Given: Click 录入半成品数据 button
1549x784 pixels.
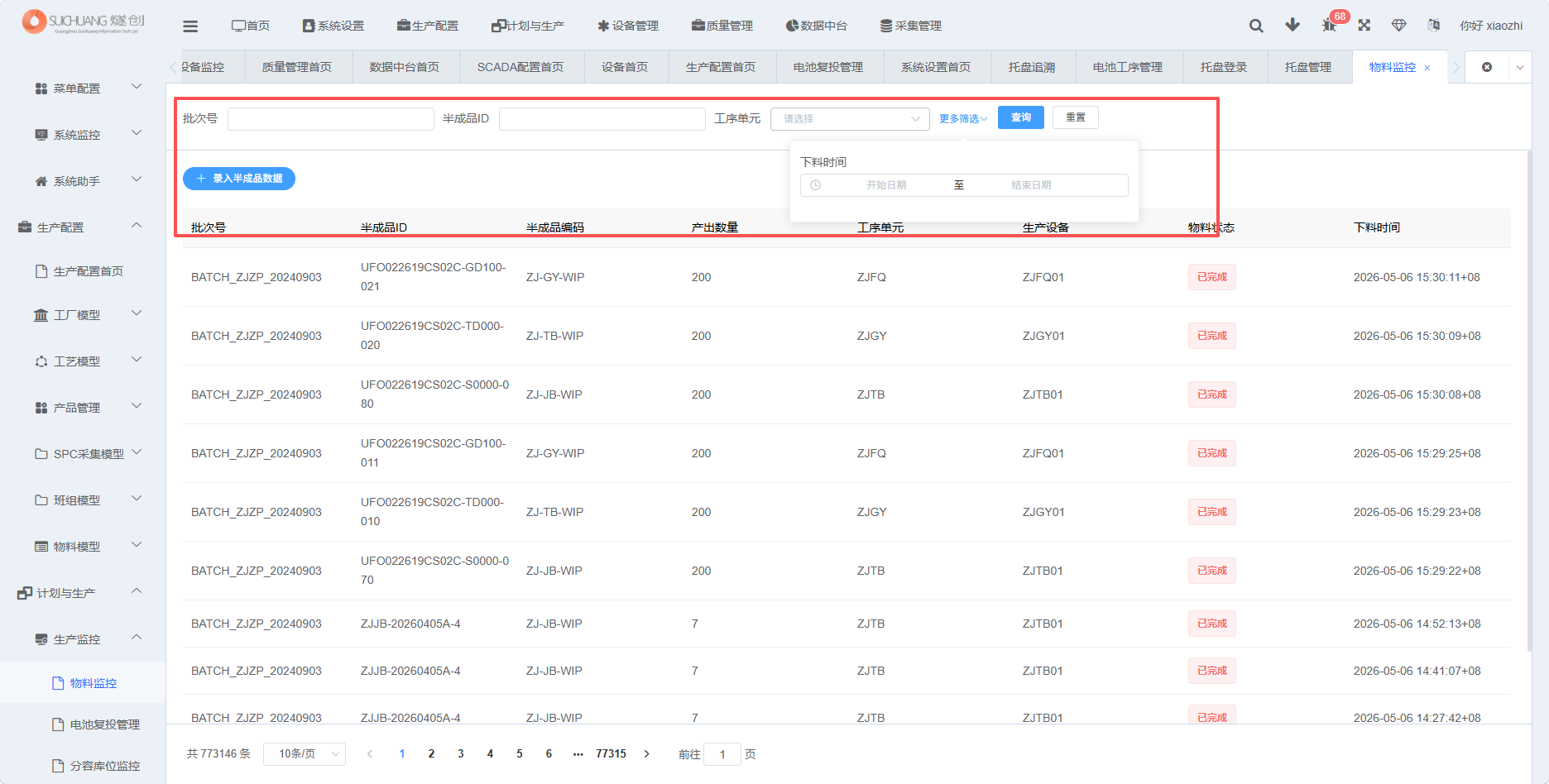Looking at the screenshot, I should 239,178.
